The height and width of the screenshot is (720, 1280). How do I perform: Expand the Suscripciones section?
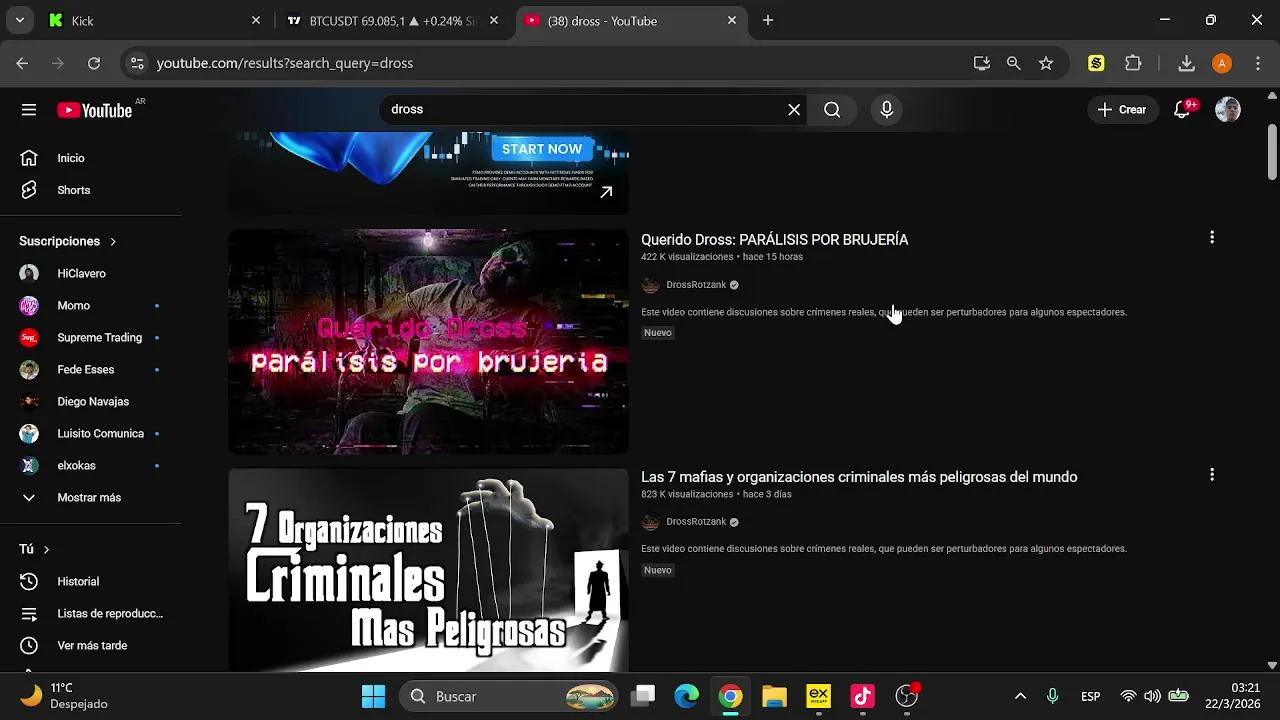pyautogui.click(x=68, y=241)
